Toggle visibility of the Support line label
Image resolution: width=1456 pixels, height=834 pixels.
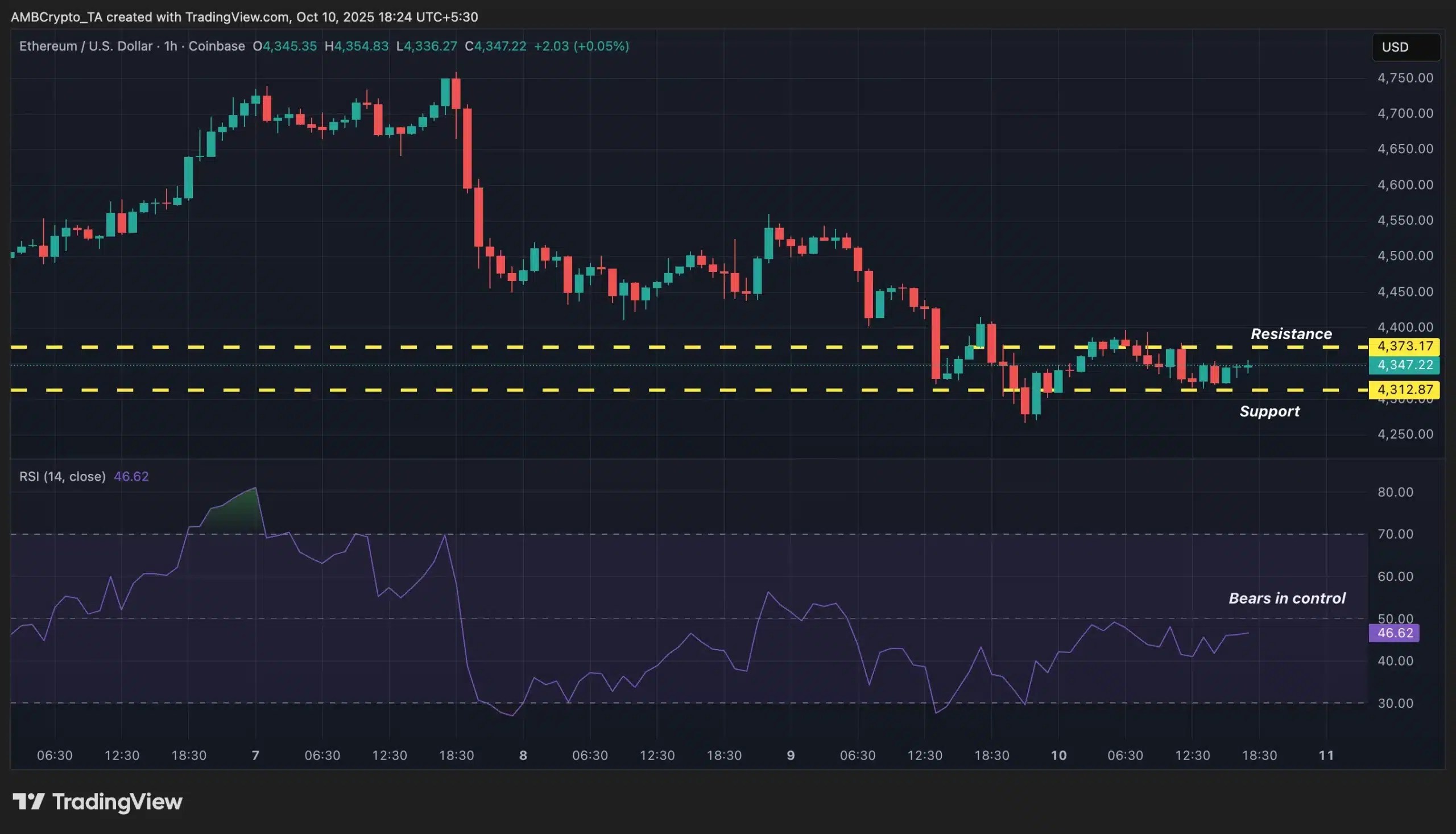1270,411
